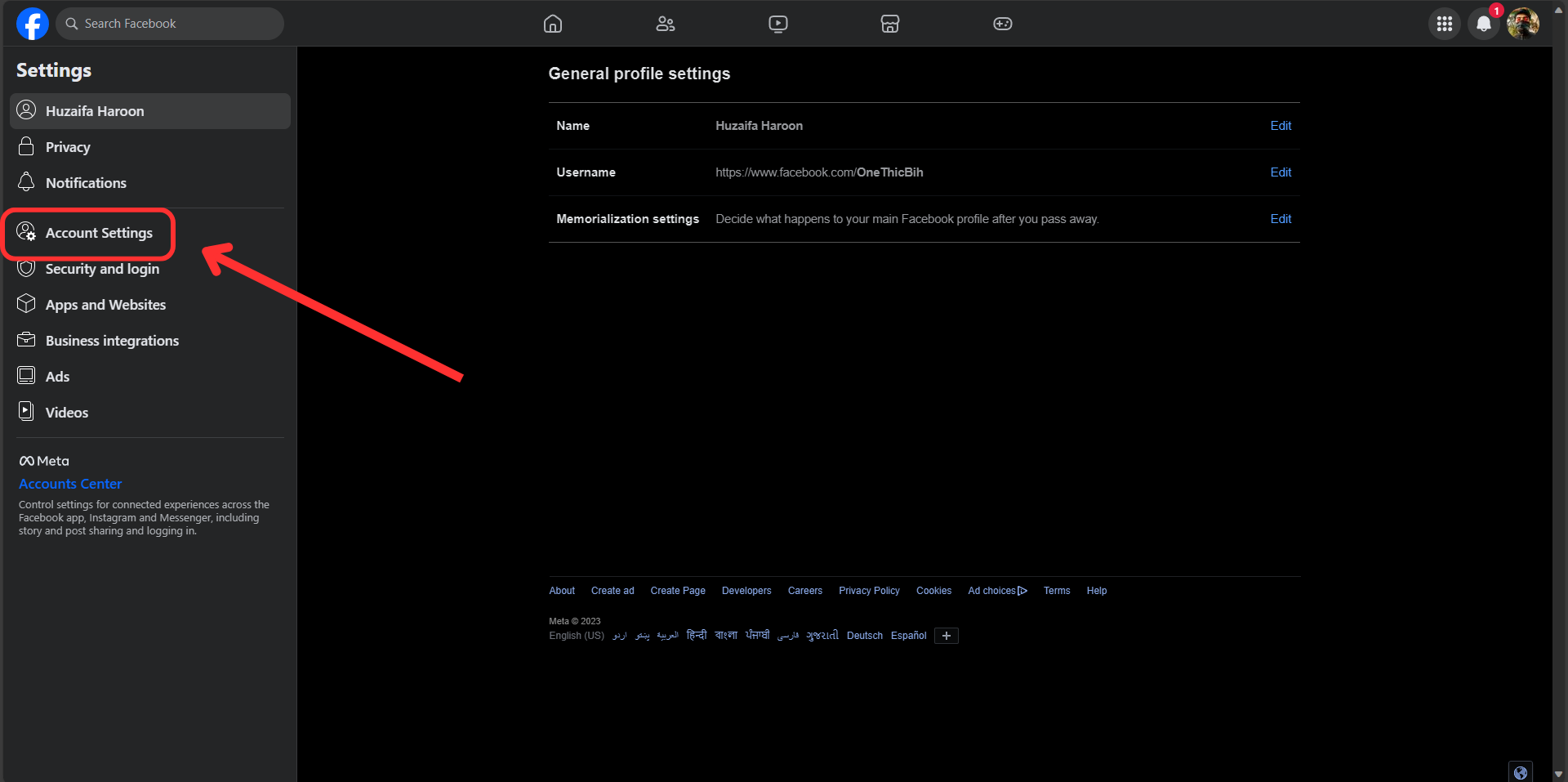Click the Meta logo in sidebar

tap(44, 461)
